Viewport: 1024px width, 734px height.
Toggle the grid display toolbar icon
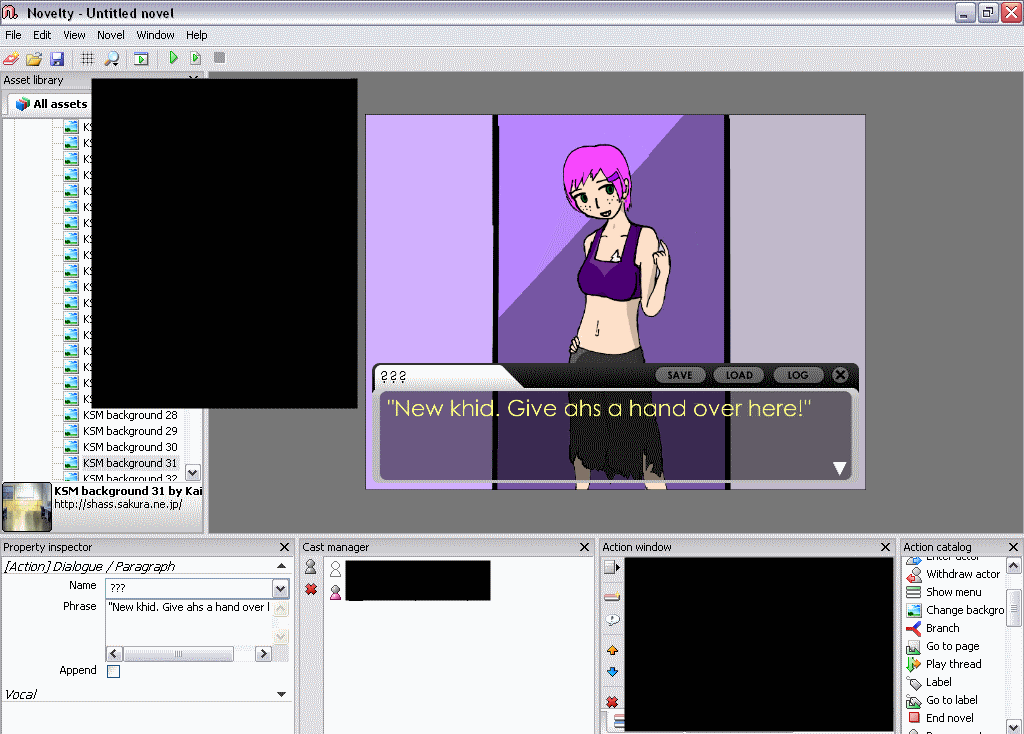point(88,59)
